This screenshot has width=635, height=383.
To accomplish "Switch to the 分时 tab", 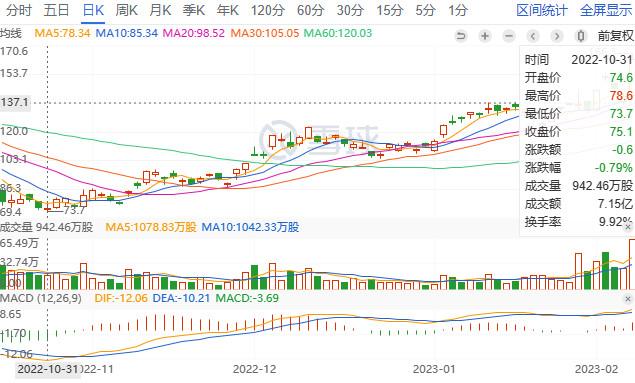I will [x=19, y=10].
